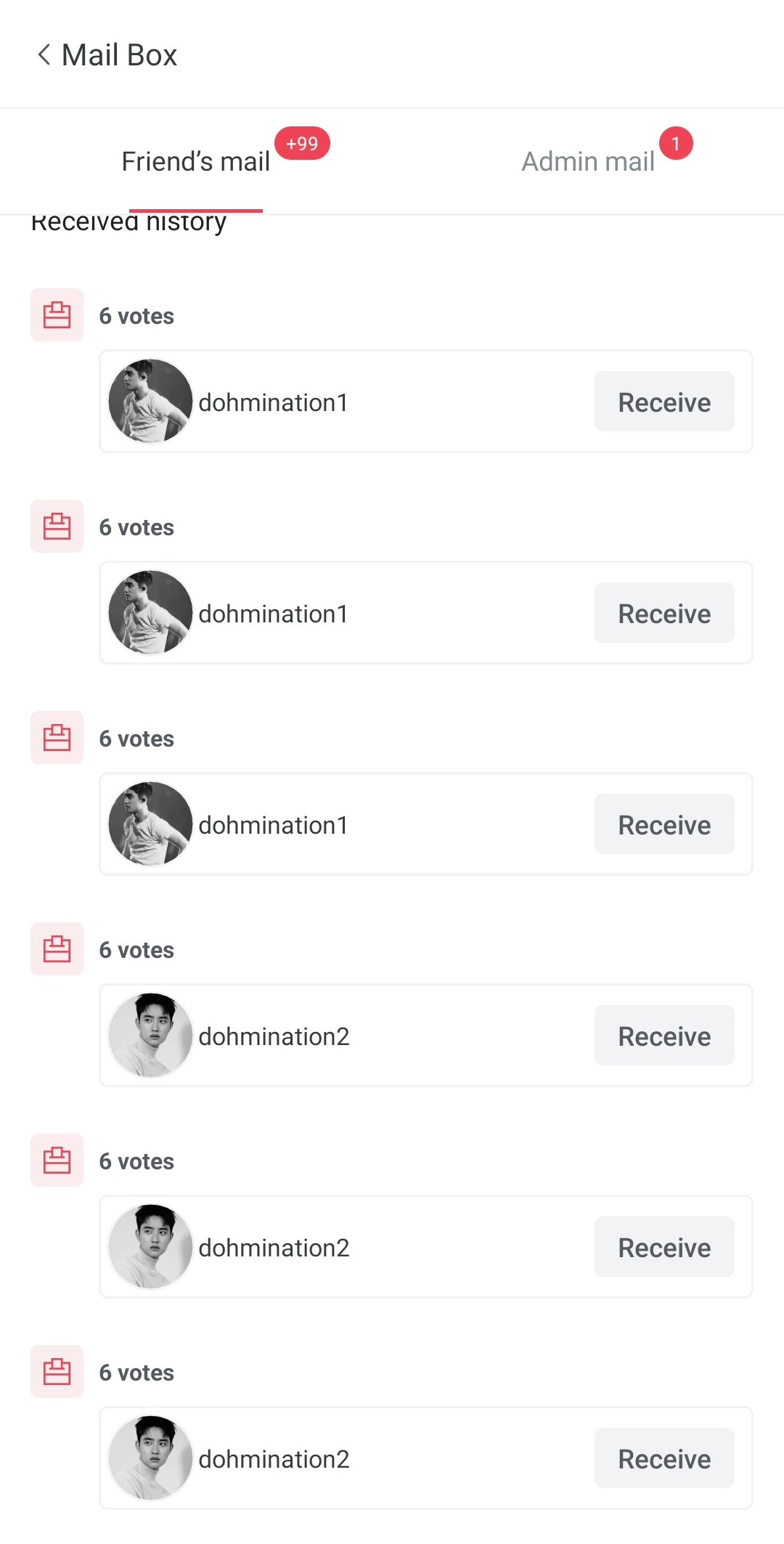Go back using the Mail Box arrow
This screenshot has height=1544, width=784.
(44, 54)
